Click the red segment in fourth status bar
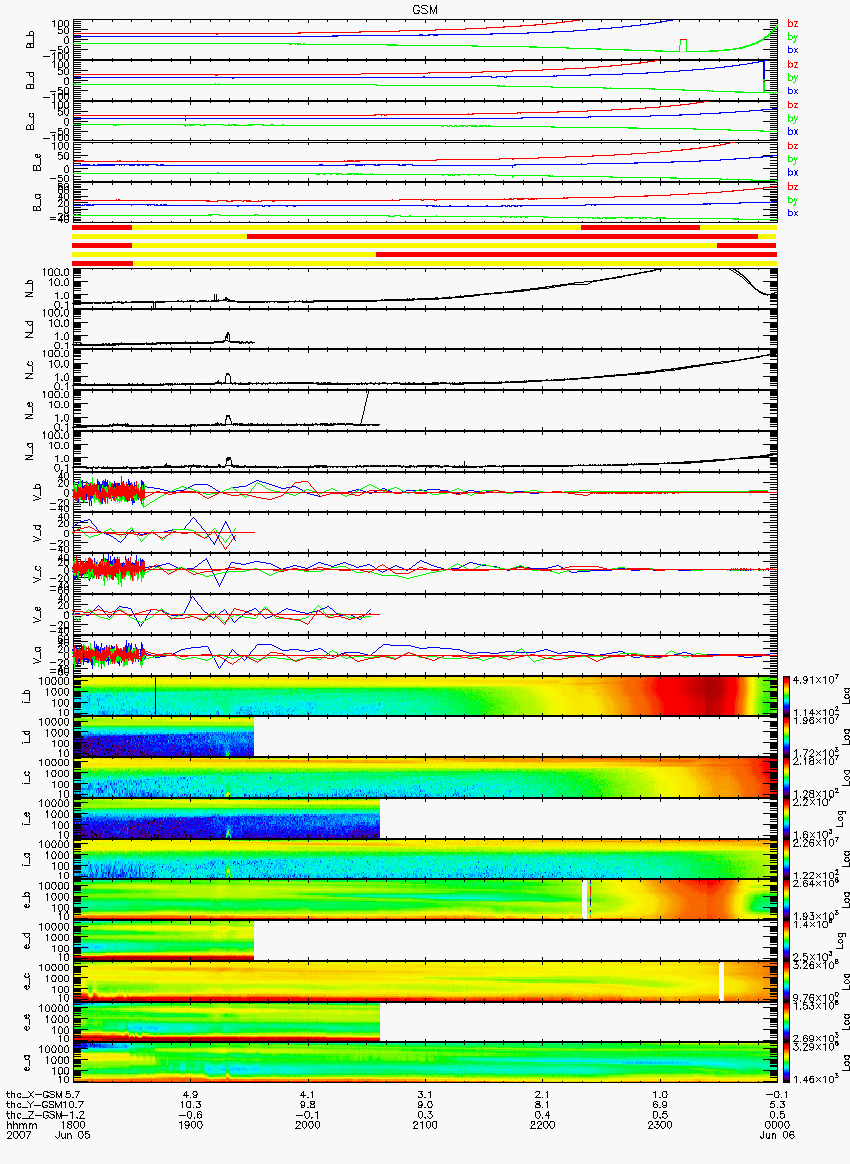The image size is (850, 1164). (576, 254)
